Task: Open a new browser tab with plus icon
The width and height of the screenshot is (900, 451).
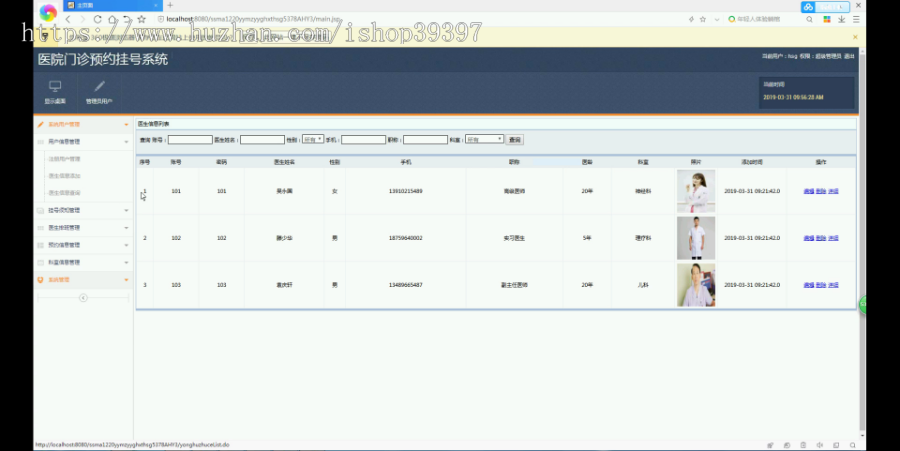Action: [x=170, y=5]
